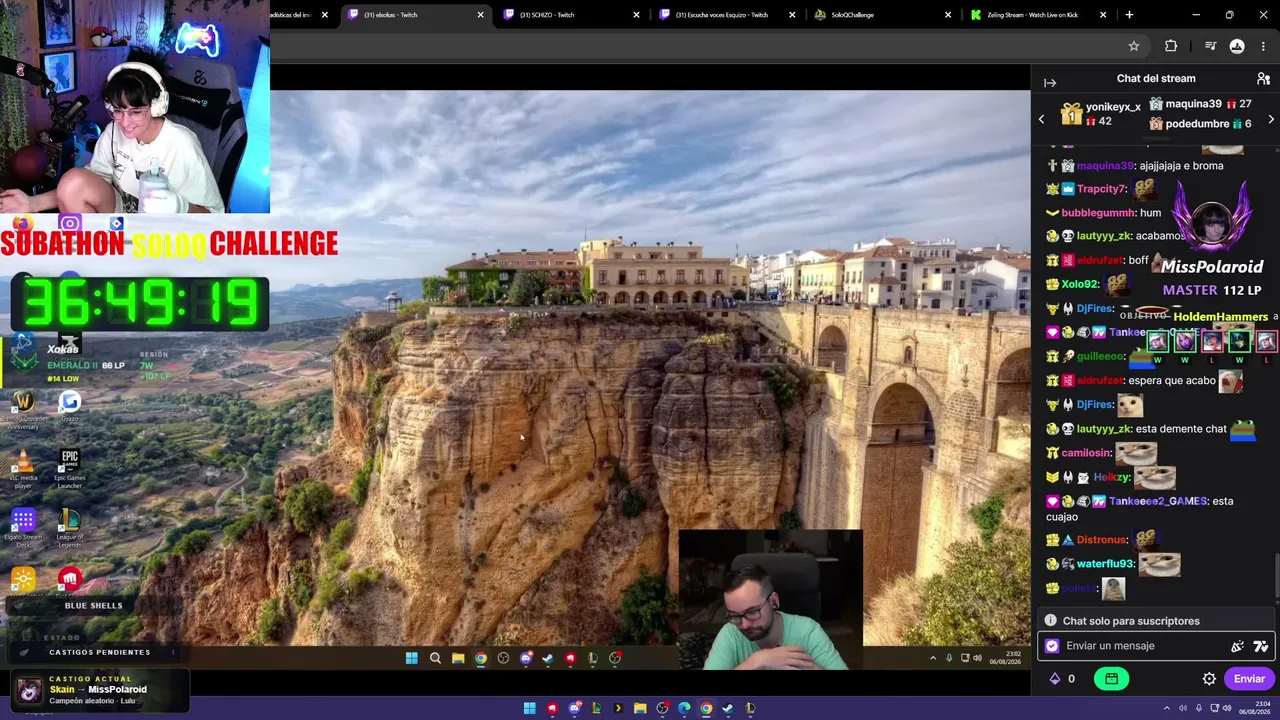1280x720 pixels.
Task: Show next gift leaderboard entries
Action: coord(1271,119)
